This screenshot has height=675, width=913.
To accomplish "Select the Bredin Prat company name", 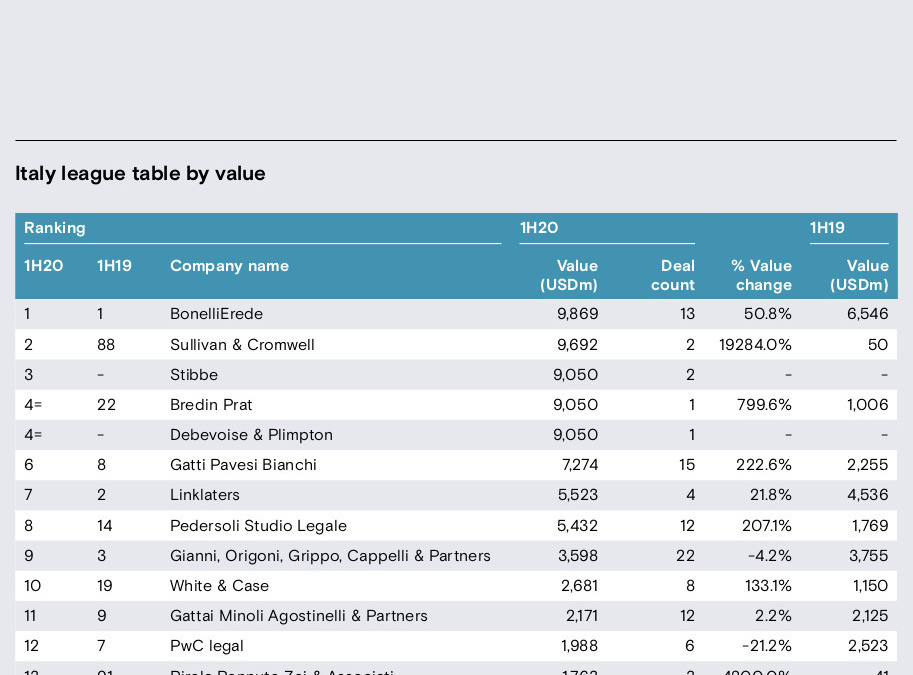I will 211,405.
